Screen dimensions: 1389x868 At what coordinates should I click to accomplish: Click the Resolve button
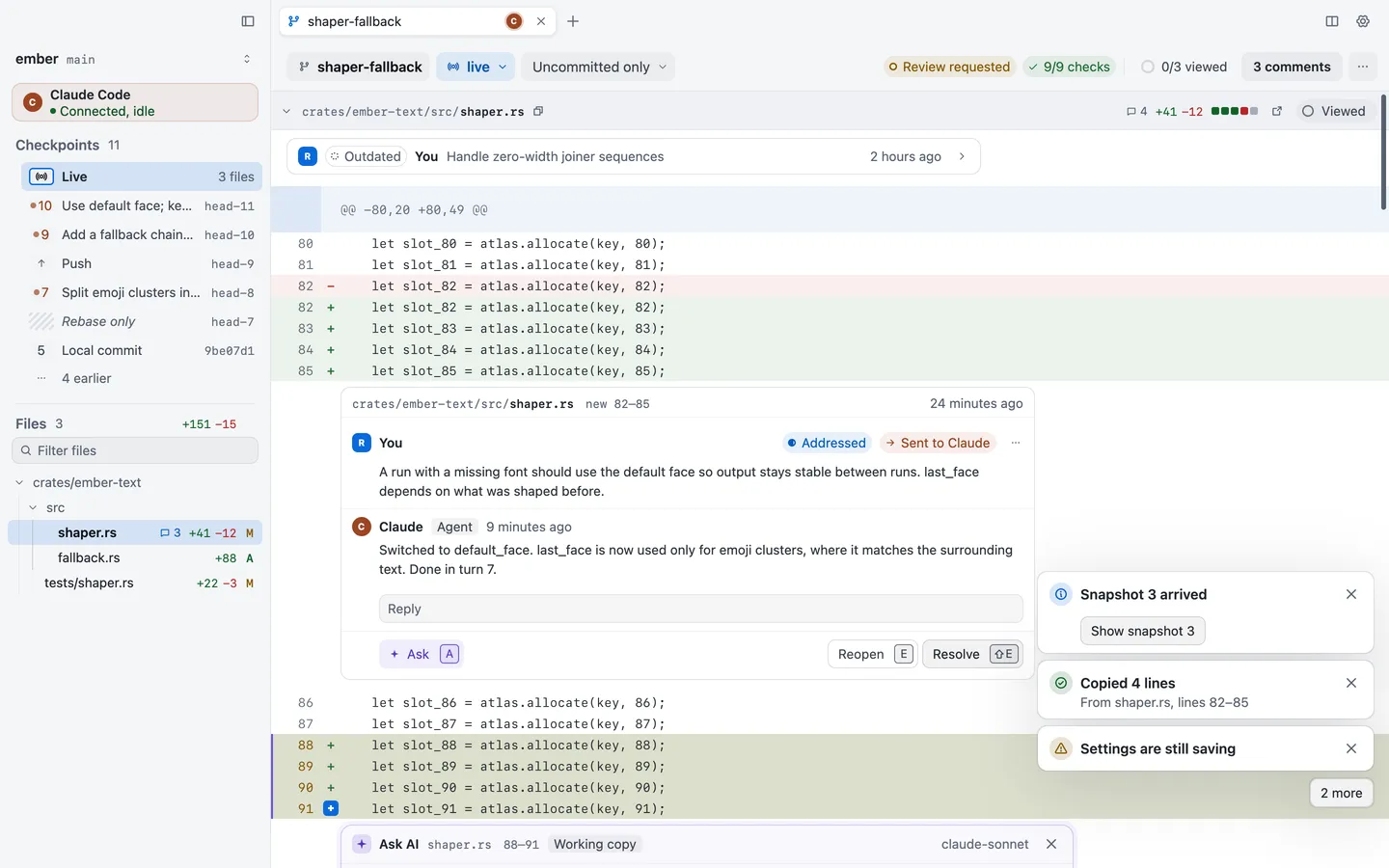pos(972,654)
